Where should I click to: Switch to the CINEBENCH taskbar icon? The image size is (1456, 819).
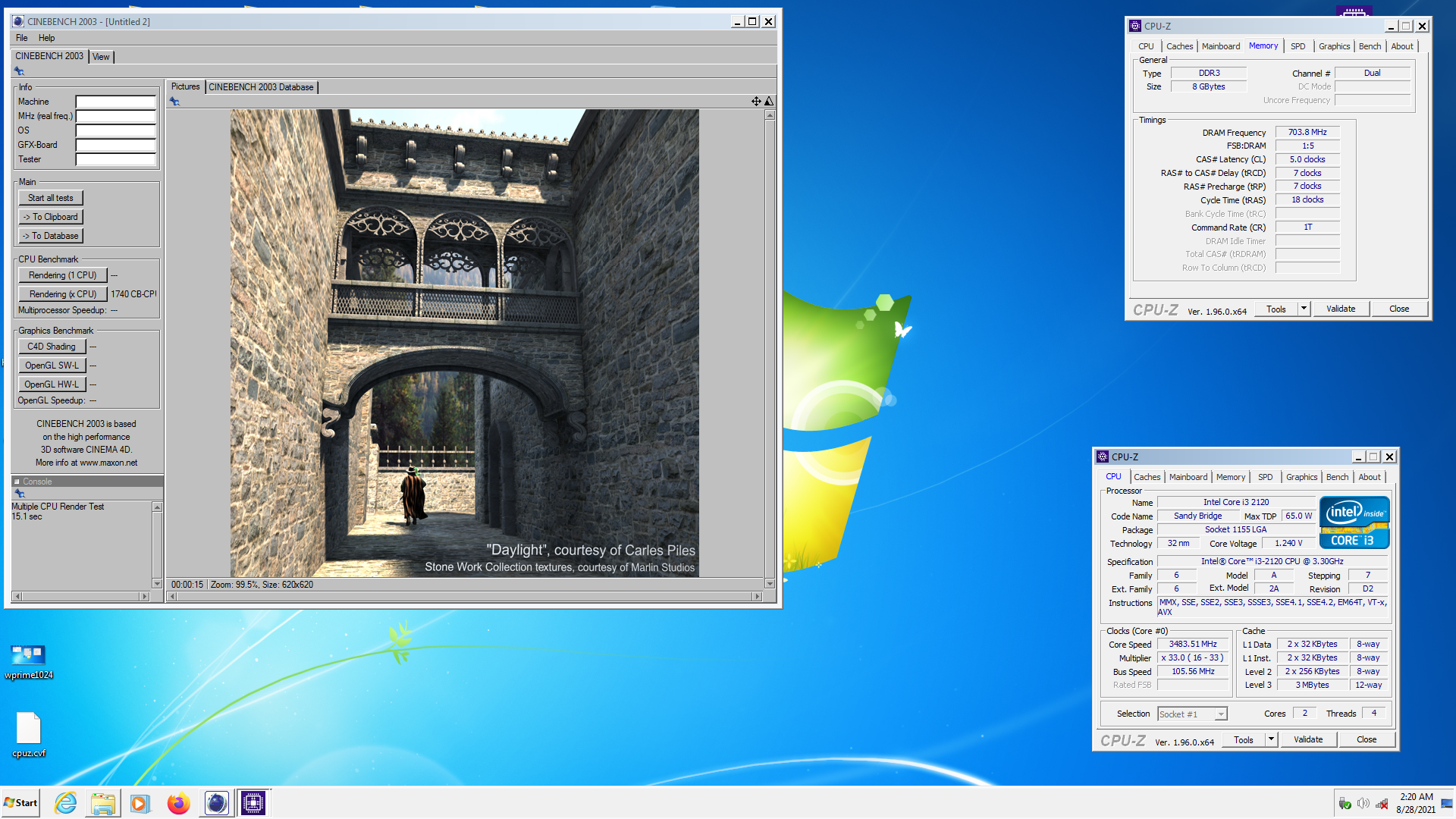point(216,803)
